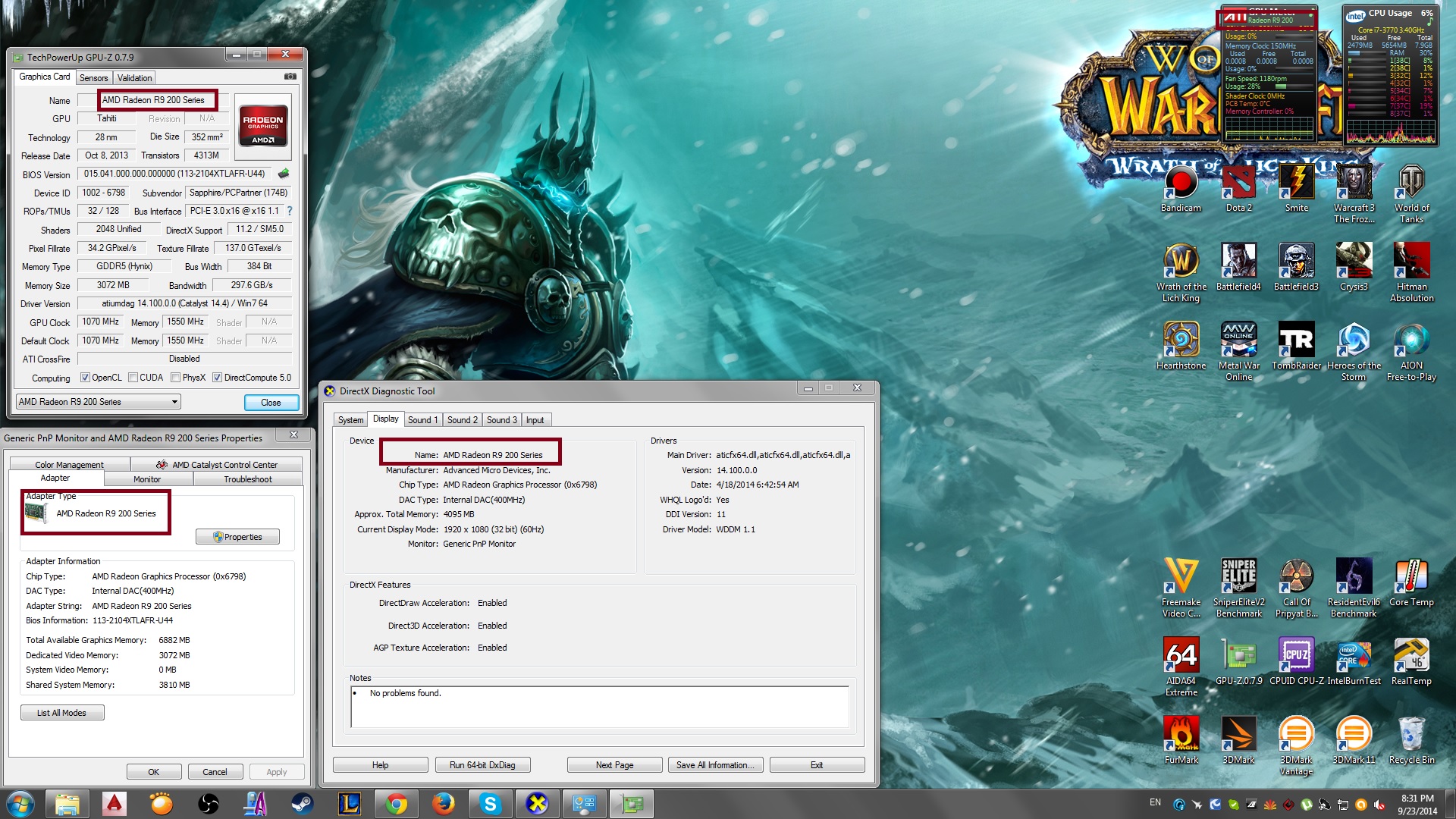Open the Sound 1 tab in DxDiag
The image size is (1456, 819).
point(422,420)
